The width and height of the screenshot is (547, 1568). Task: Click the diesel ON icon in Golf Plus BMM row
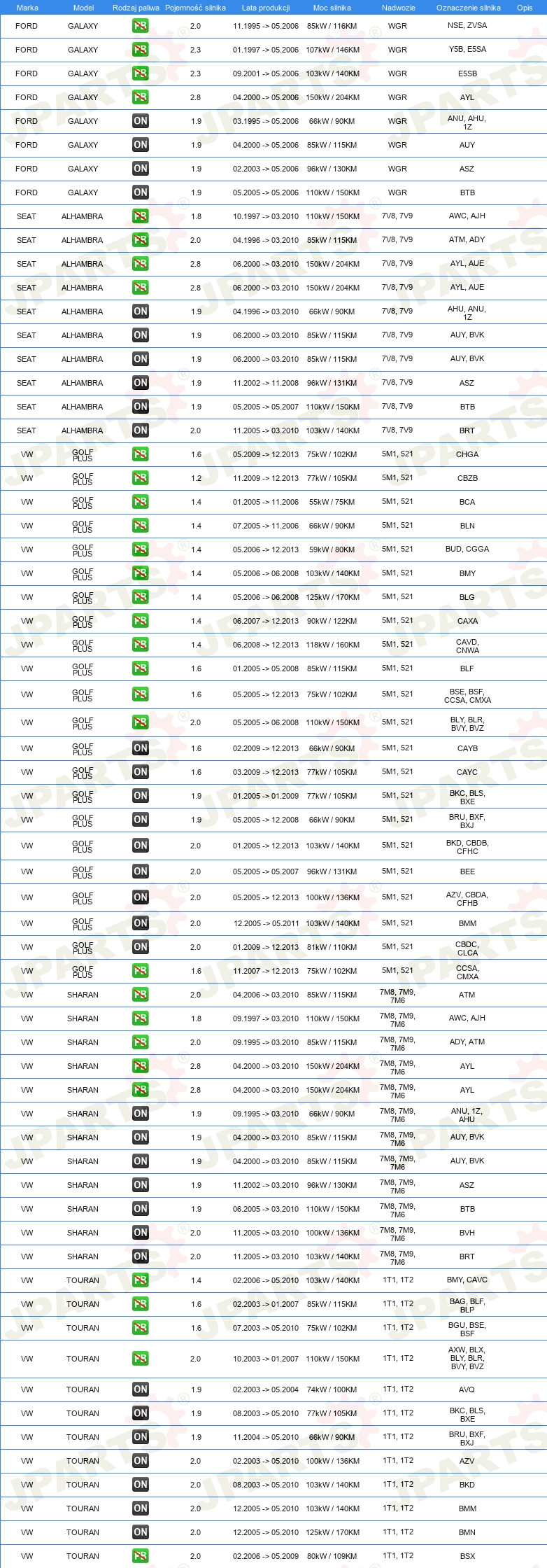point(141,923)
